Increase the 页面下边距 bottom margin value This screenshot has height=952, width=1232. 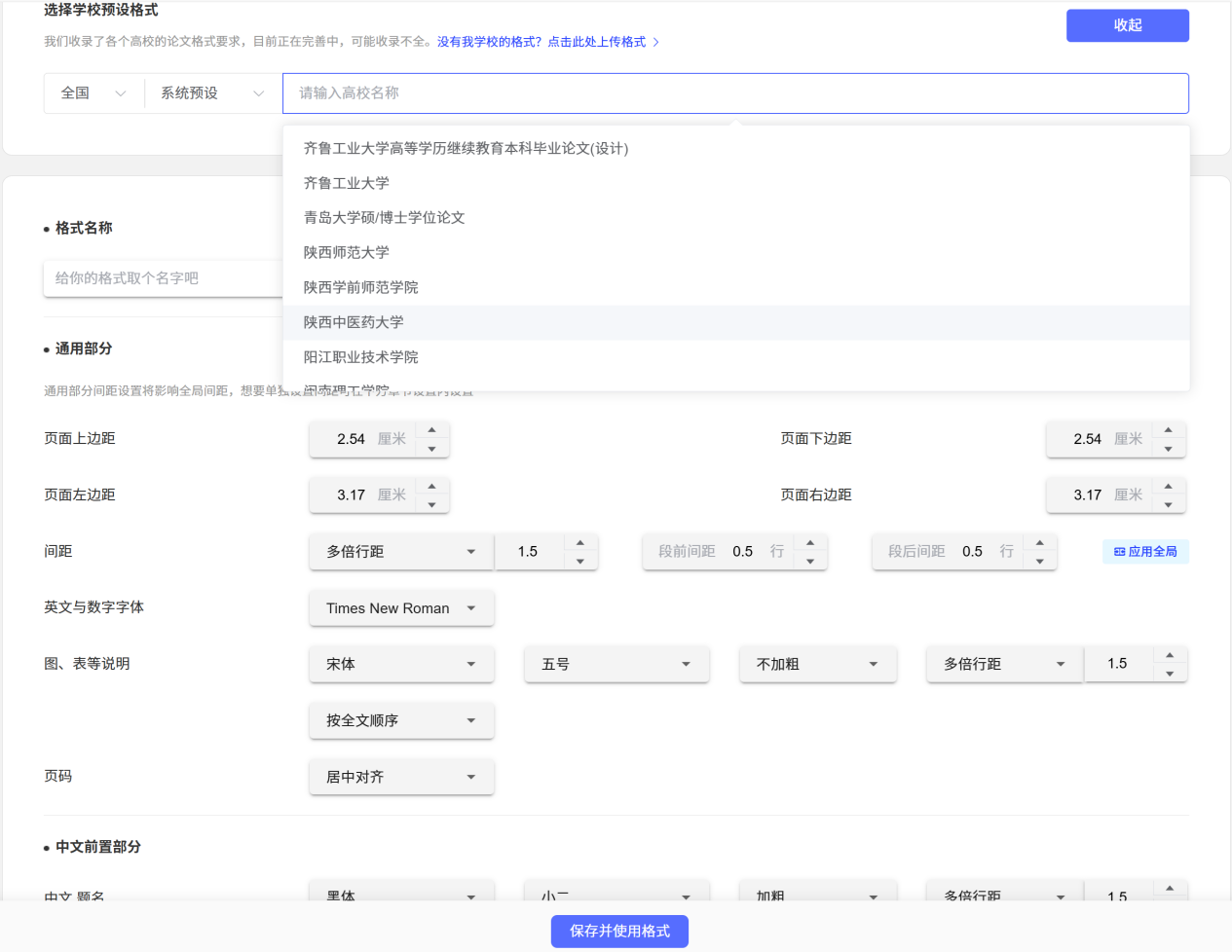tap(1168, 429)
